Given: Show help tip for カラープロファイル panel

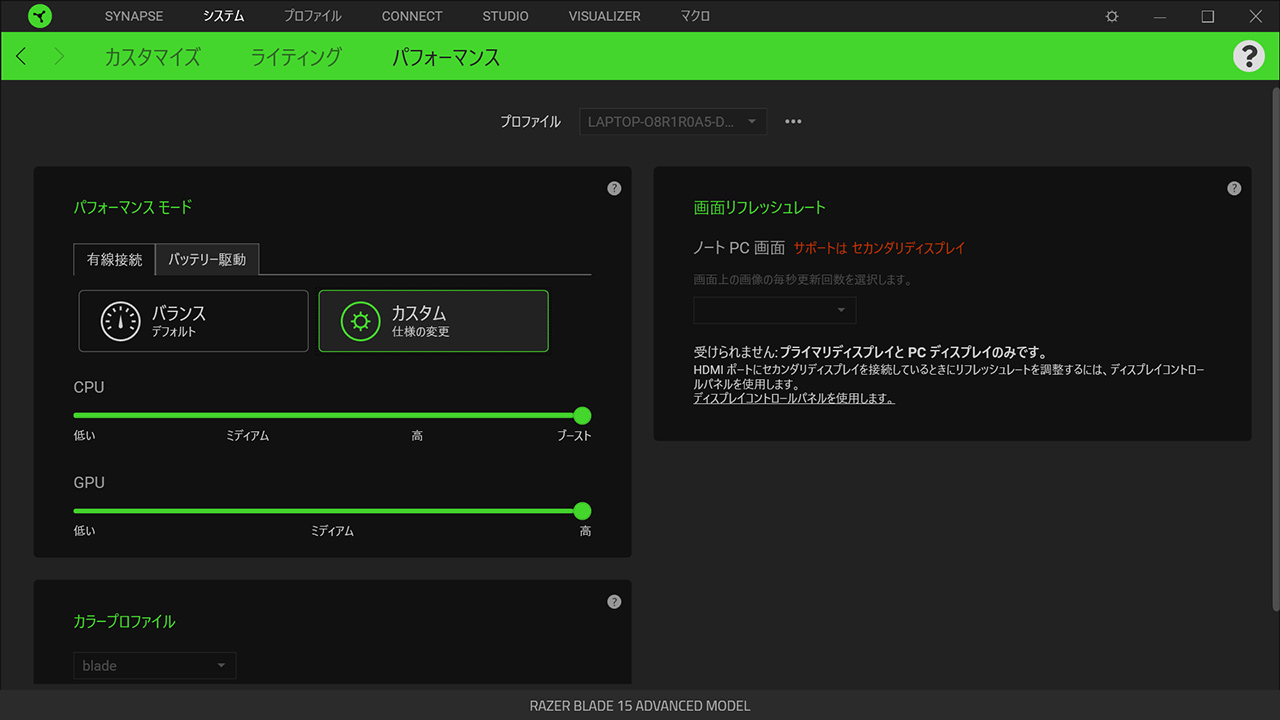Looking at the screenshot, I should click(x=614, y=602).
